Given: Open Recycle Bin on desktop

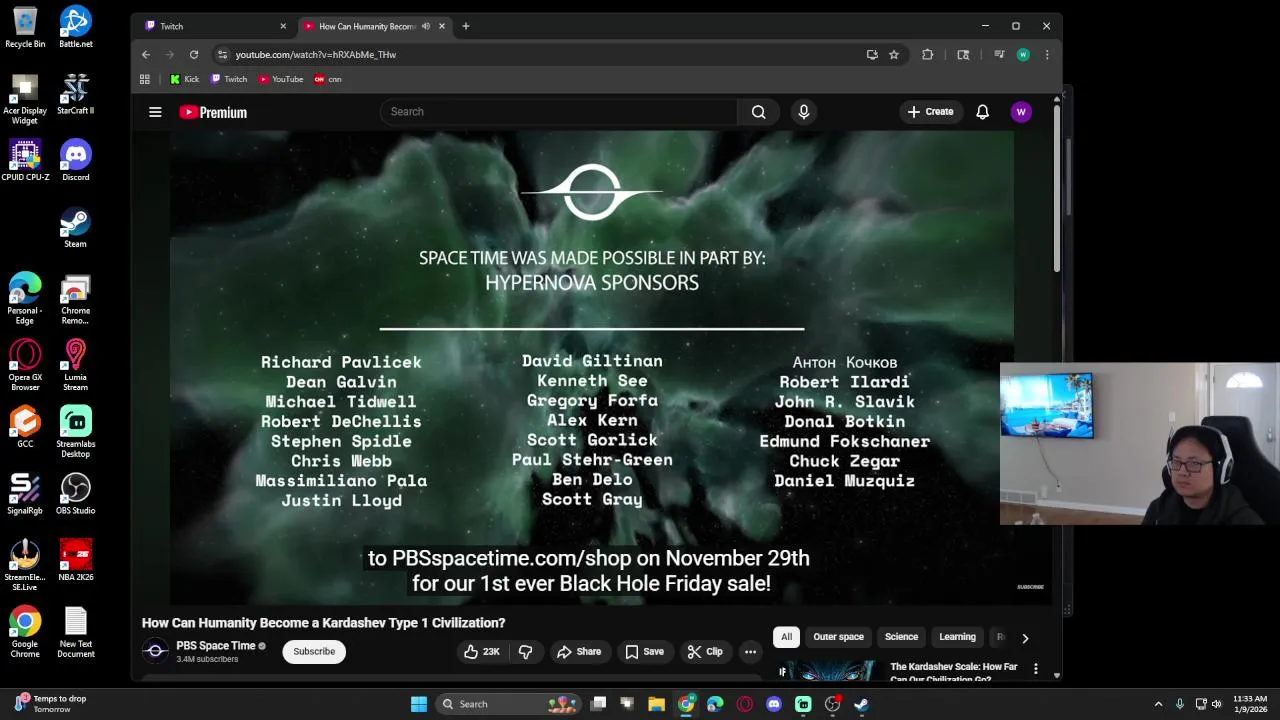Looking at the screenshot, I should coord(25,27).
